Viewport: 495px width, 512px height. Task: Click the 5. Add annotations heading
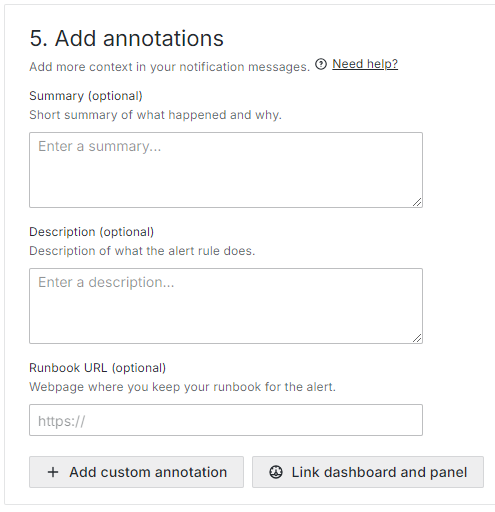(x=127, y=38)
